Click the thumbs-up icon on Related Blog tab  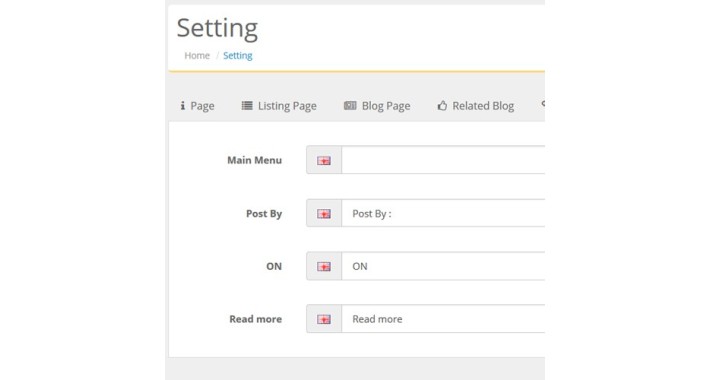442,106
